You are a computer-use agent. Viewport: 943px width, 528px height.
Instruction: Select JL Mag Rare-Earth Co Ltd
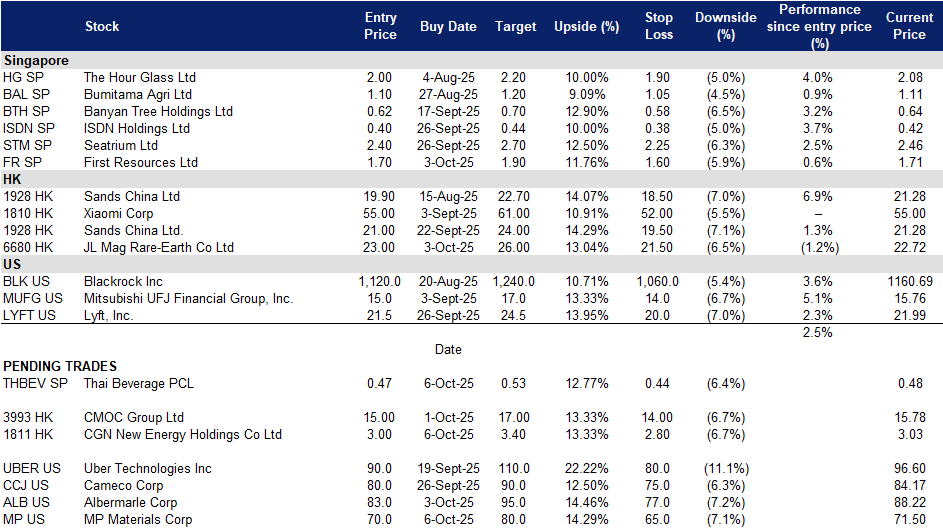point(159,247)
